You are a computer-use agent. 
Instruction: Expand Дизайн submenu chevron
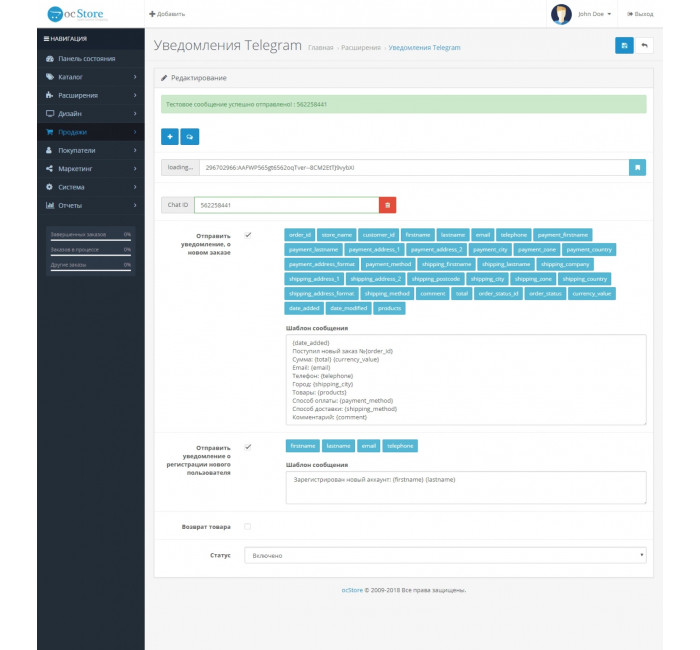pyautogui.click(x=135, y=113)
